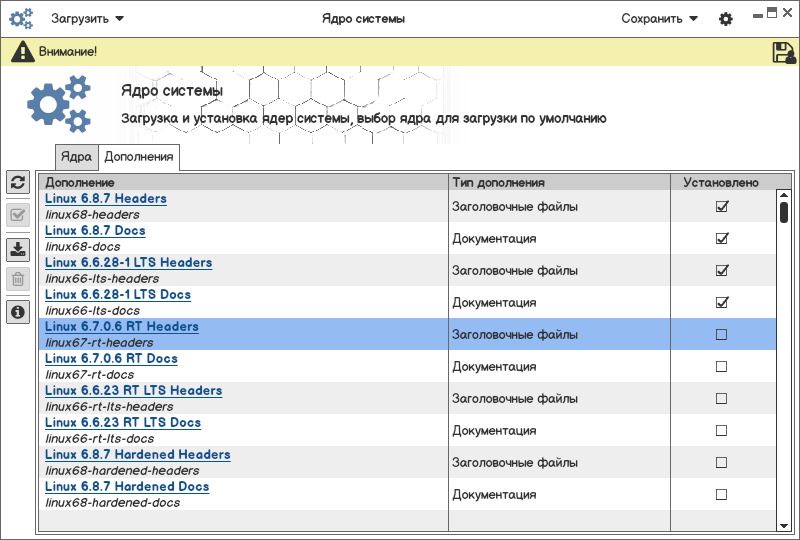Click the checkmark apply icon in sidebar

18,214
